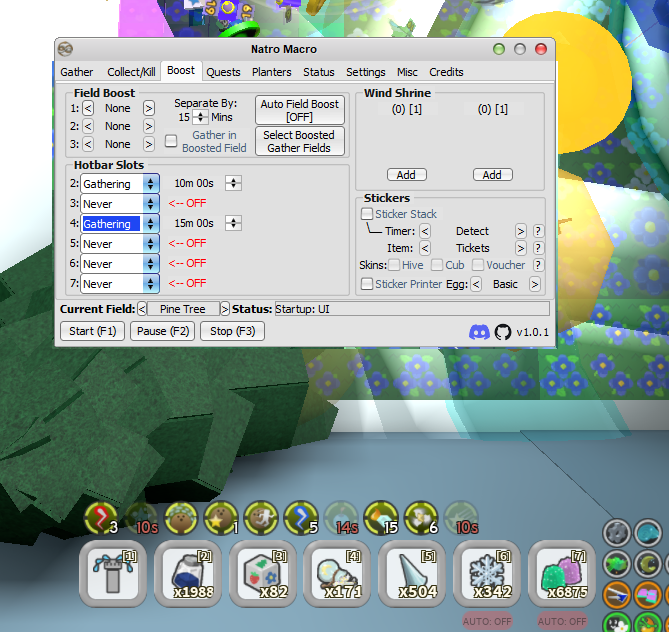Open the GitHub link icon
This screenshot has width=669, height=632.
503,332
